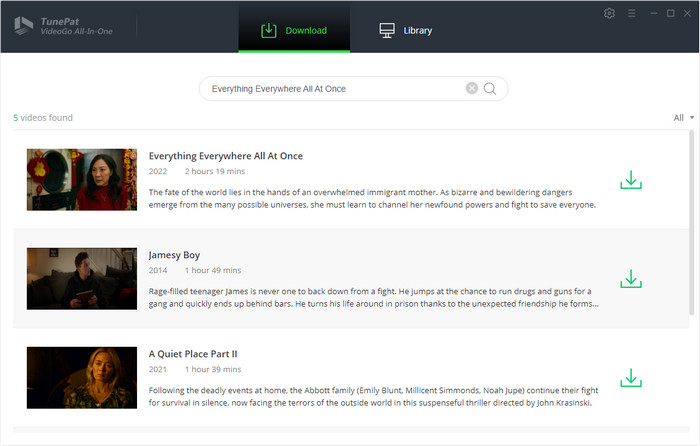The image size is (700, 446).
Task: Click A Quiet Place Part II thumbnail
Action: [x=82, y=377]
